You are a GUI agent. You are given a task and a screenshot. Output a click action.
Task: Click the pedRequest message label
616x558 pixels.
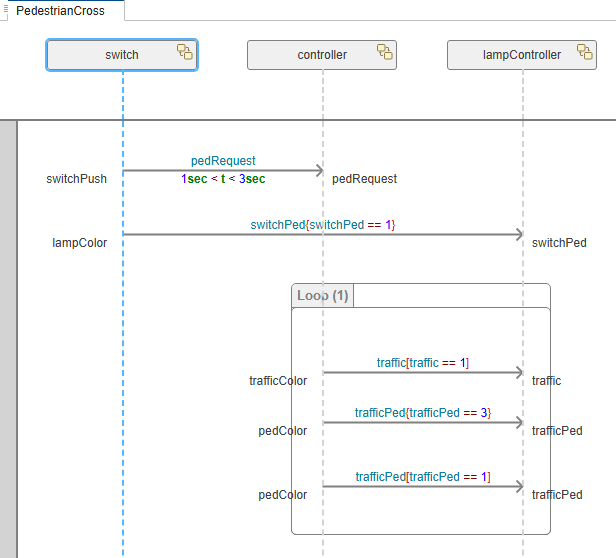tap(223, 161)
